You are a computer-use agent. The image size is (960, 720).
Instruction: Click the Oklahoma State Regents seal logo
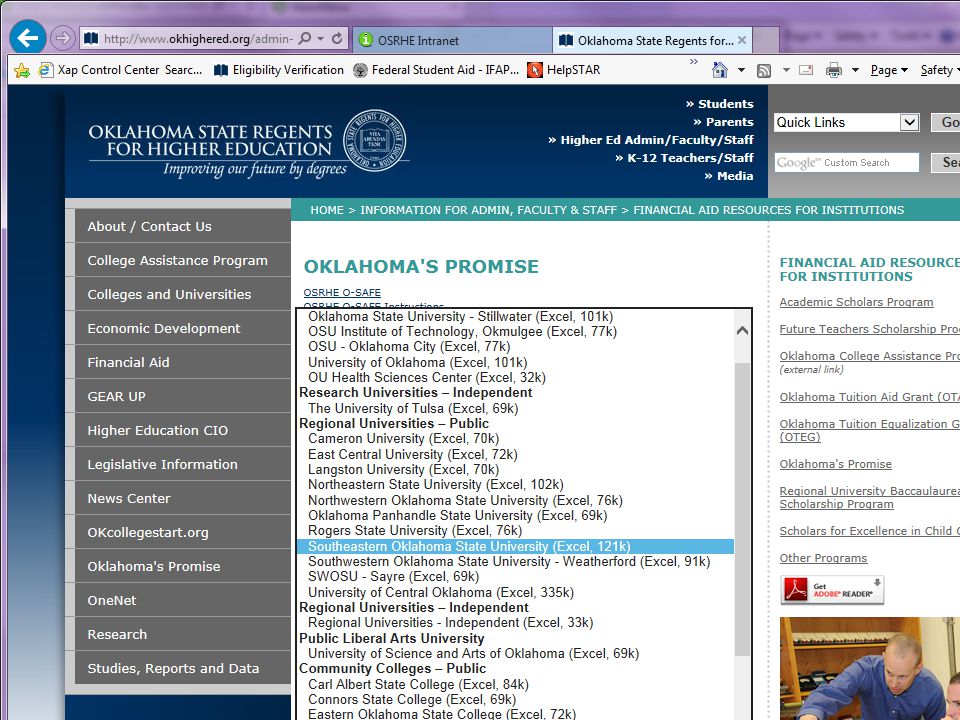point(374,140)
